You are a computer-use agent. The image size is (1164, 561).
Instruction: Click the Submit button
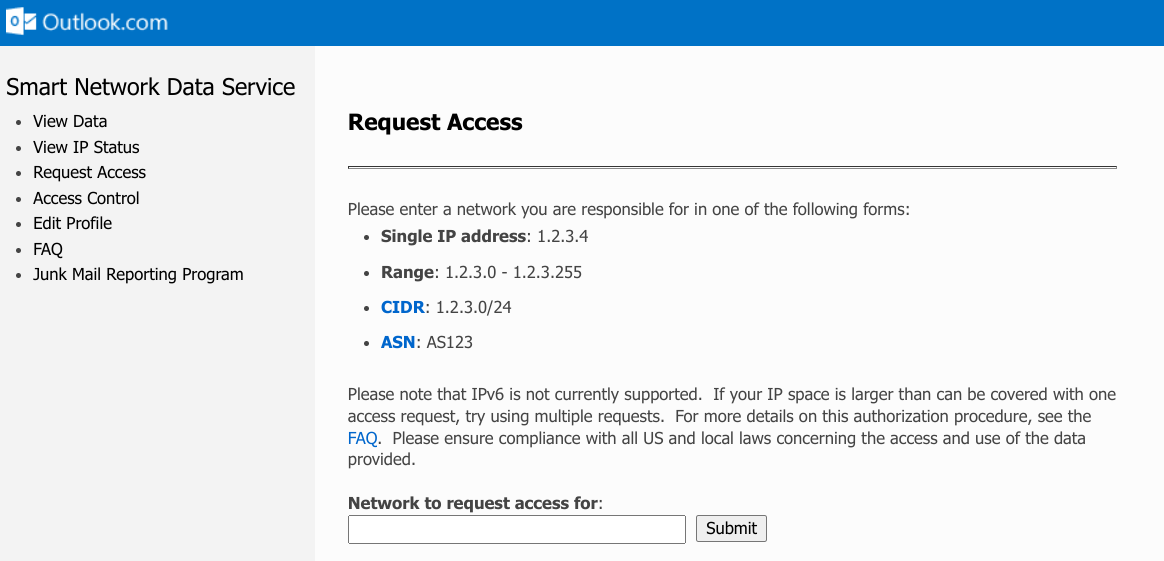pos(731,528)
